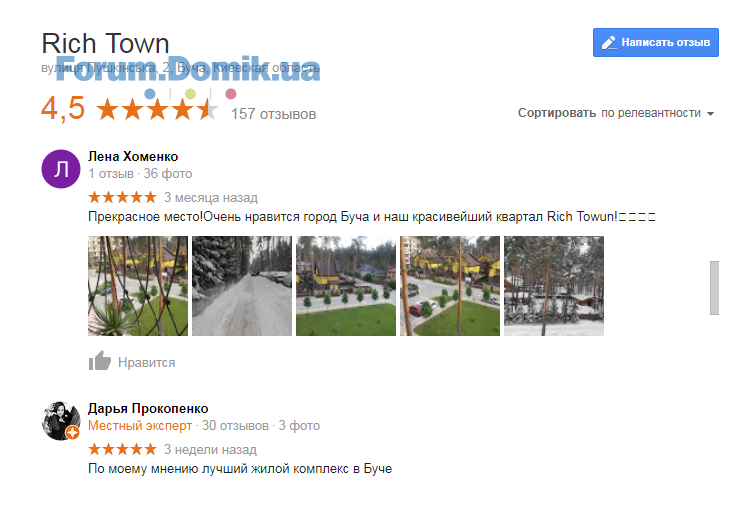The image size is (750, 511).
Task: Open the snowy road photo
Action: click(242, 286)
